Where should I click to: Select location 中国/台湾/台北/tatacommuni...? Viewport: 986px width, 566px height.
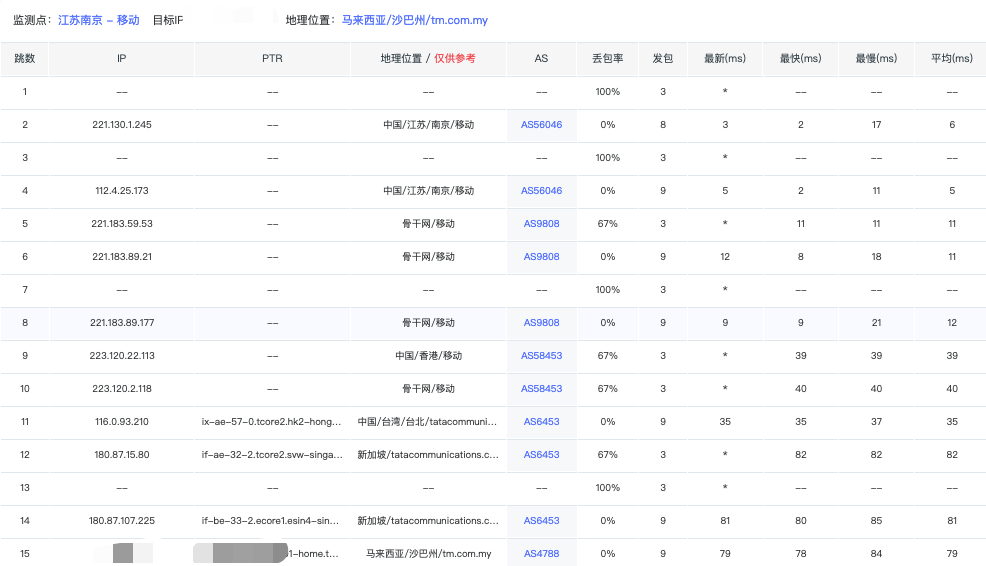tap(428, 421)
